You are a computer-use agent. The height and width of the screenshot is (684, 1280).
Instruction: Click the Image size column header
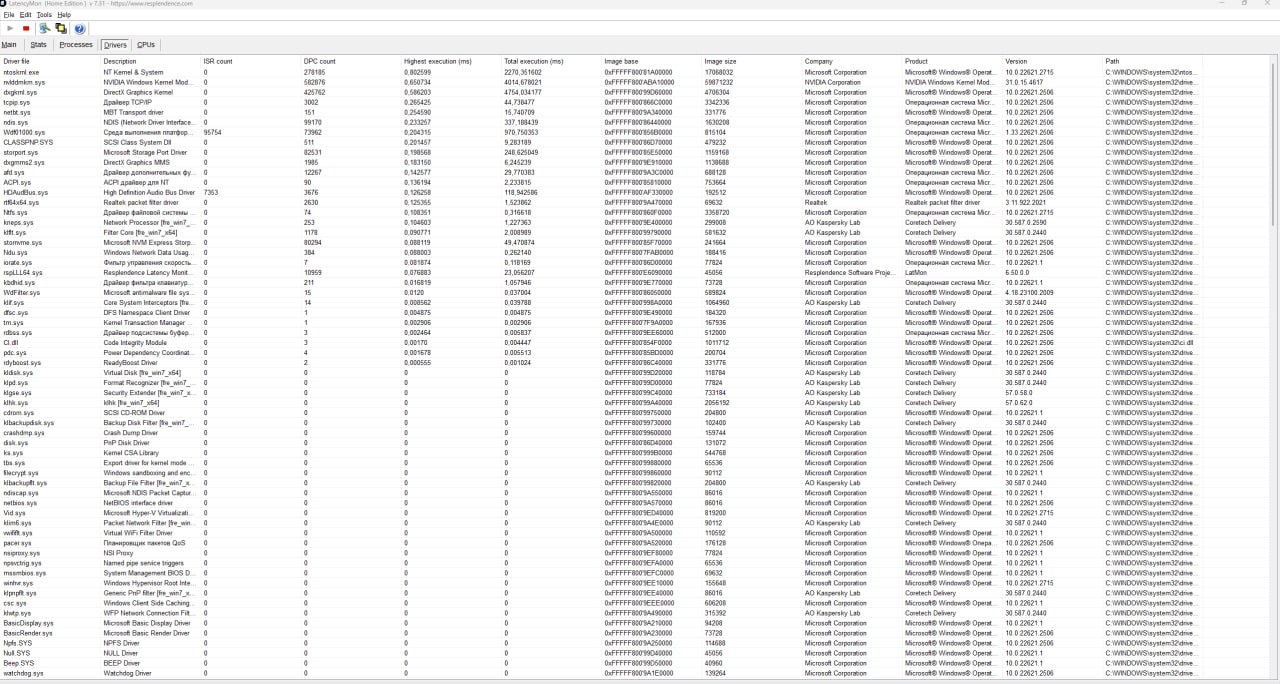[x=752, y=61]
